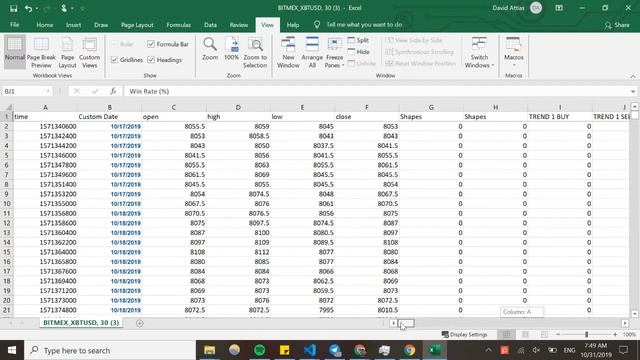Select Normal workbook view
Viewport: 640px width, 360px height.
click(x=15, y=52)
